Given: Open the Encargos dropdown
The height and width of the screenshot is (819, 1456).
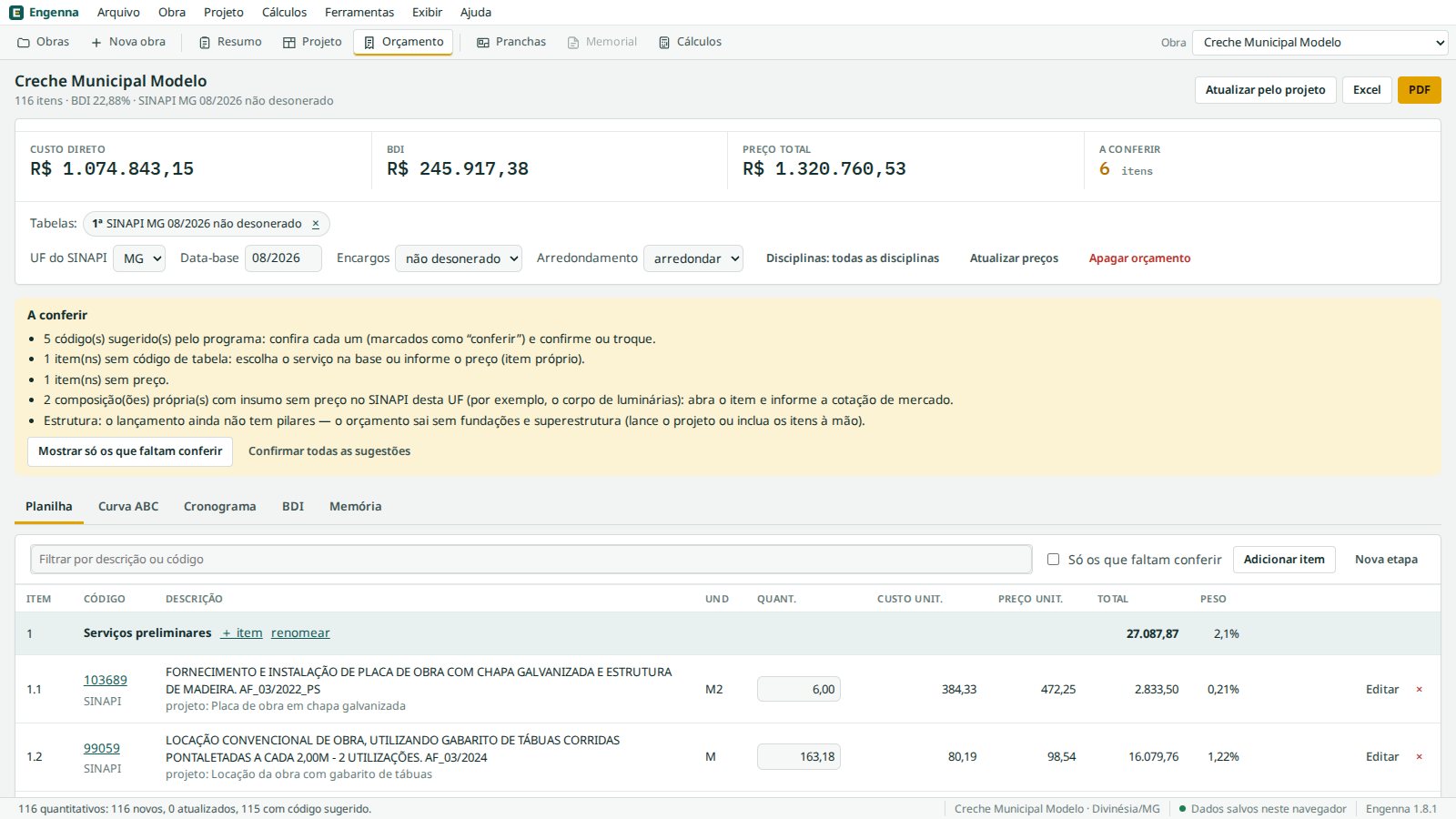Looking at the screenshot, I should pos(459,258).
